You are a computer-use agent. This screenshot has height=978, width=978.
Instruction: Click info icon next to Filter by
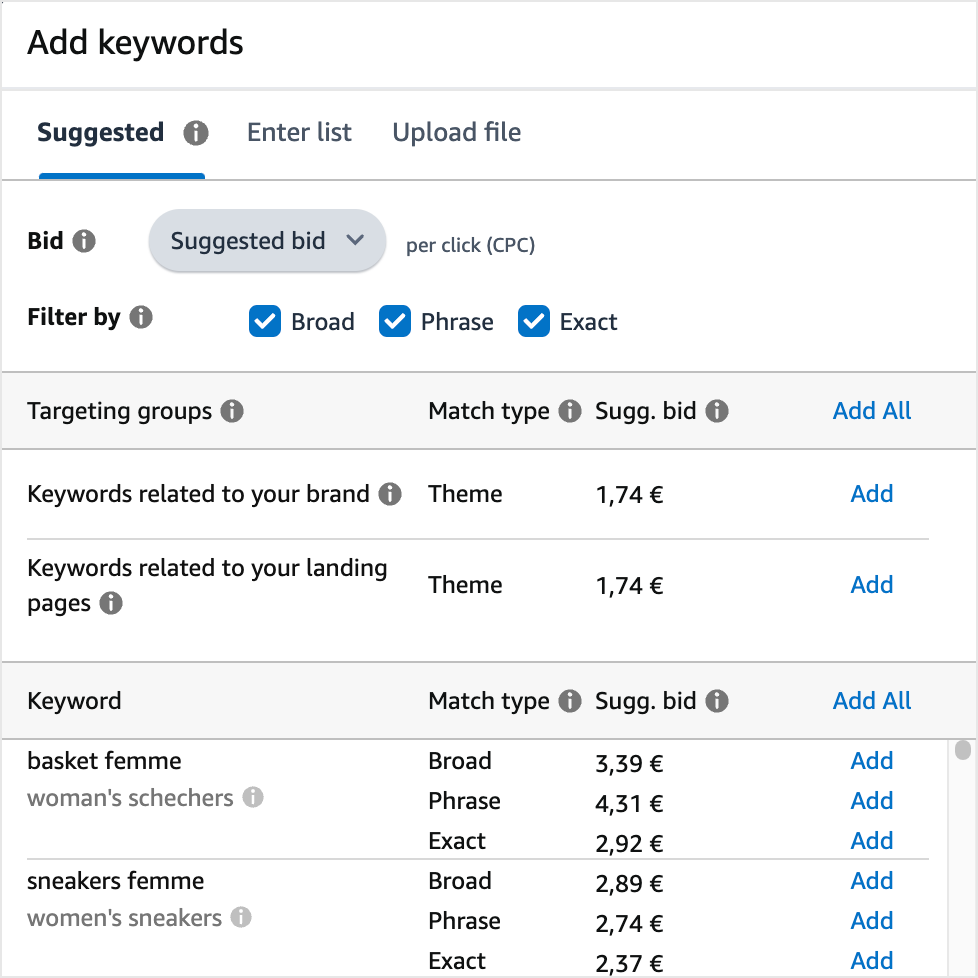pos(141,318)
